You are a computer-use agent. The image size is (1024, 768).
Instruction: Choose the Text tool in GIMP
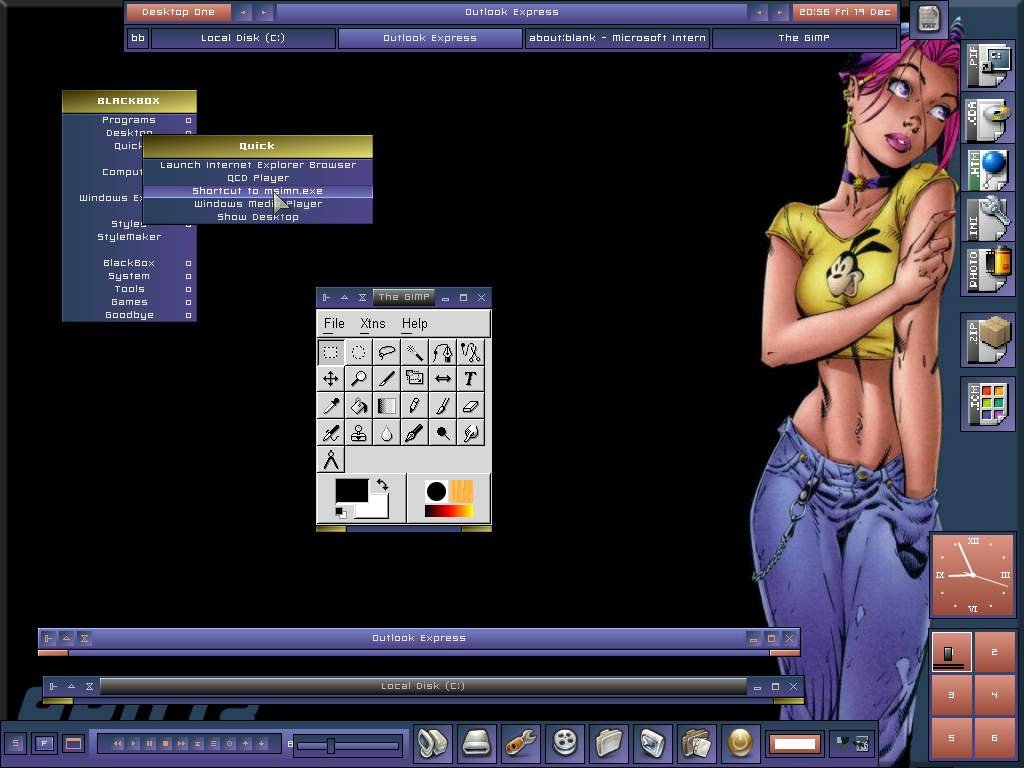(470, 379)
